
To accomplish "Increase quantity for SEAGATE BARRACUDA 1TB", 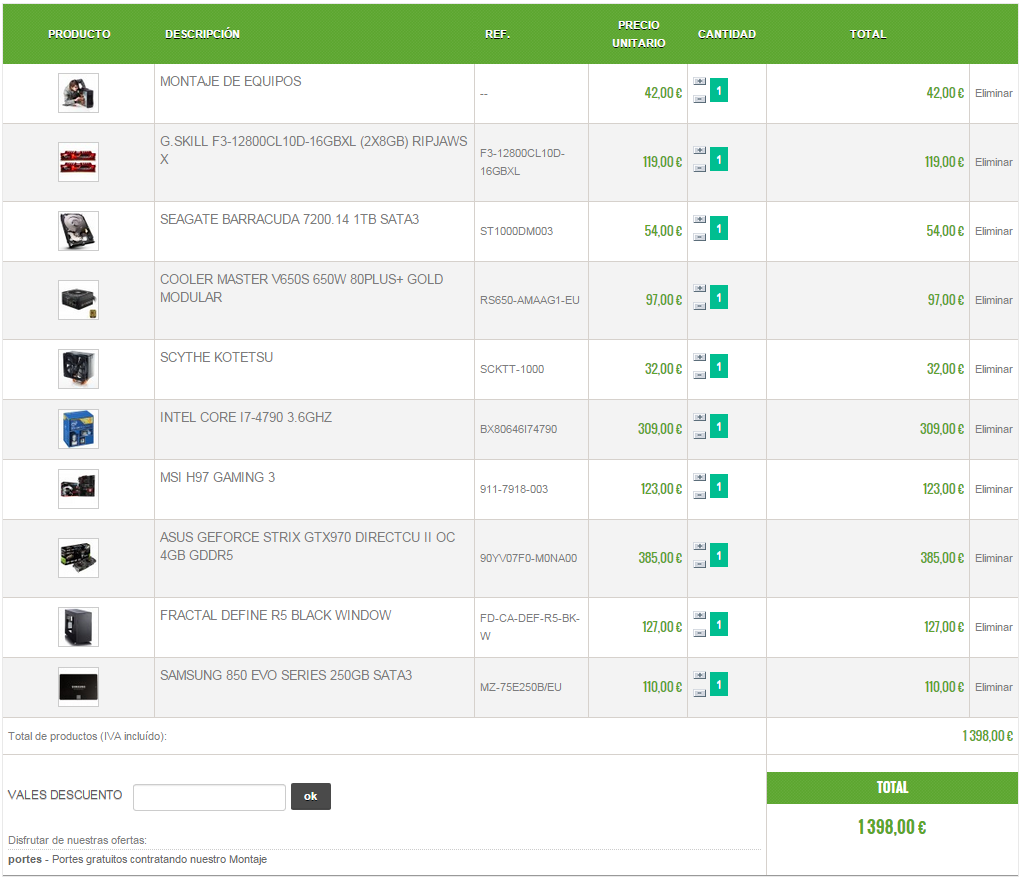I will coord(699,220).
